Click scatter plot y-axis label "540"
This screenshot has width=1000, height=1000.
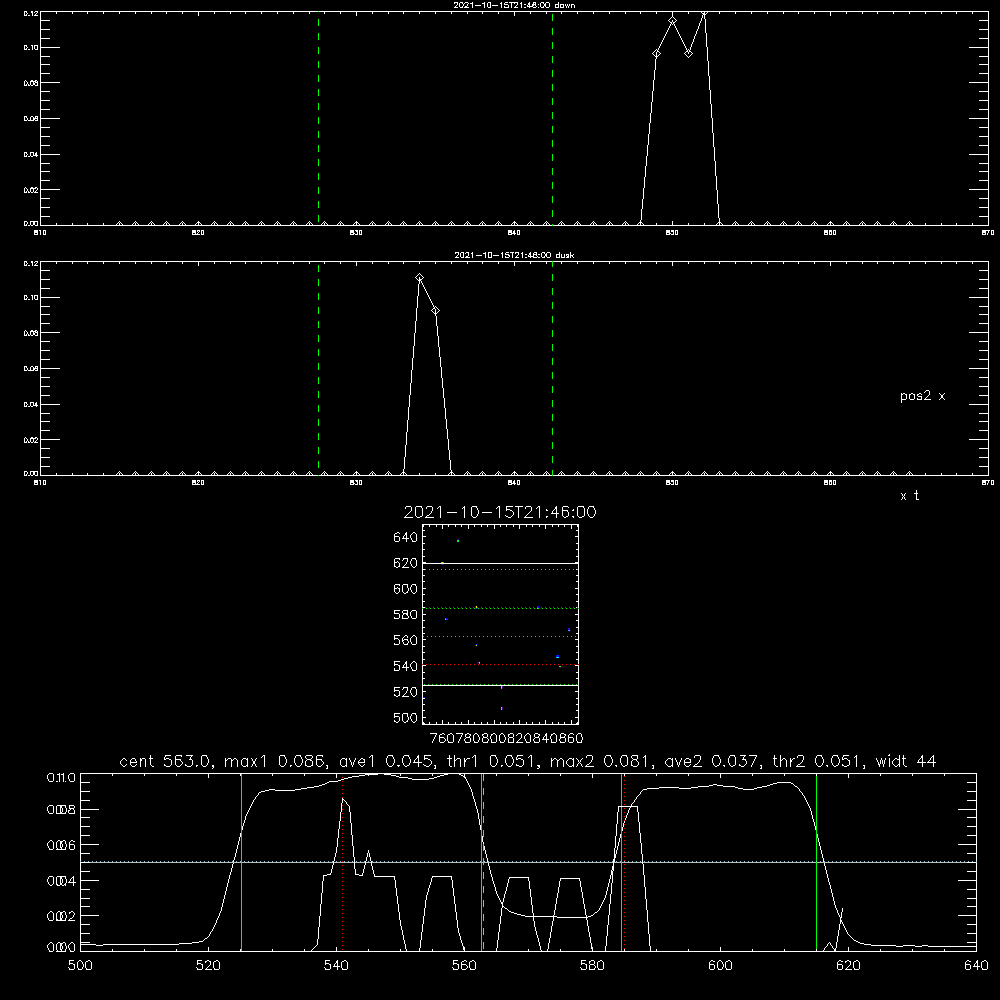[x=406, y=666]
